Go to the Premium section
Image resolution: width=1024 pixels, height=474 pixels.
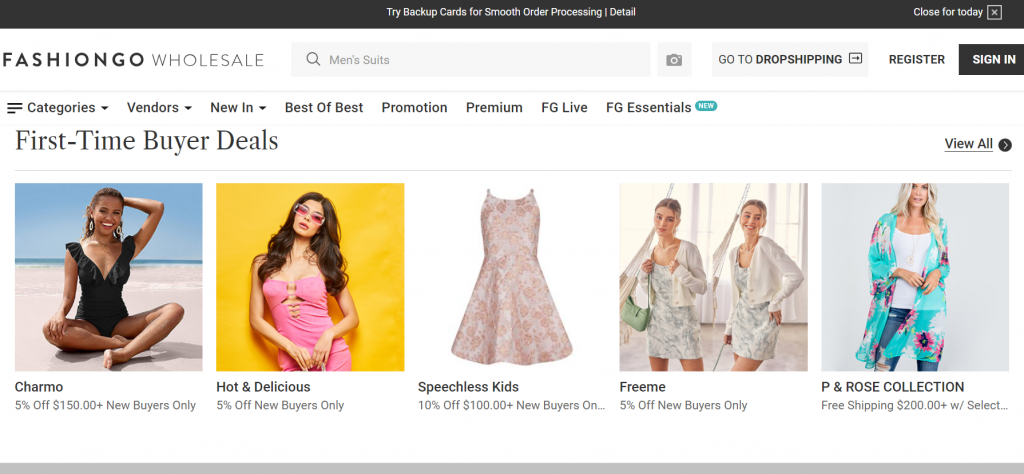click(x=494, y=108)
